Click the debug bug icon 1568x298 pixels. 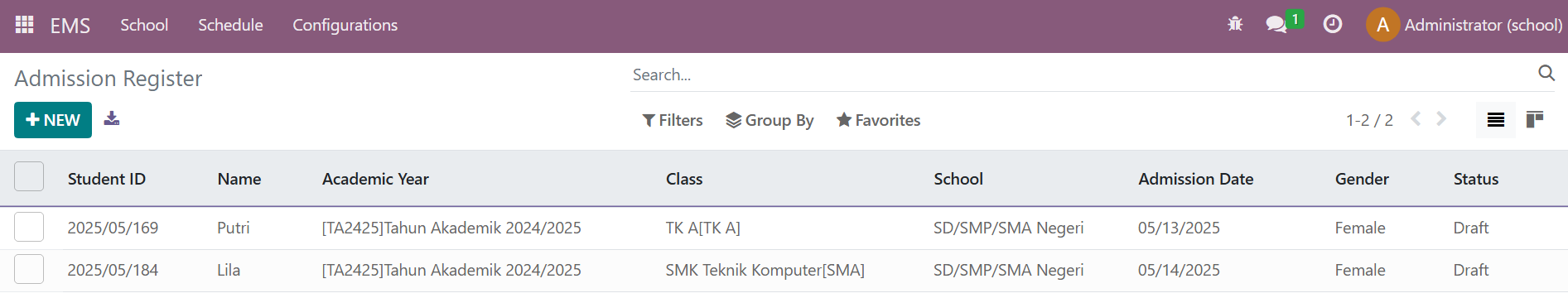click(1235, 24)
